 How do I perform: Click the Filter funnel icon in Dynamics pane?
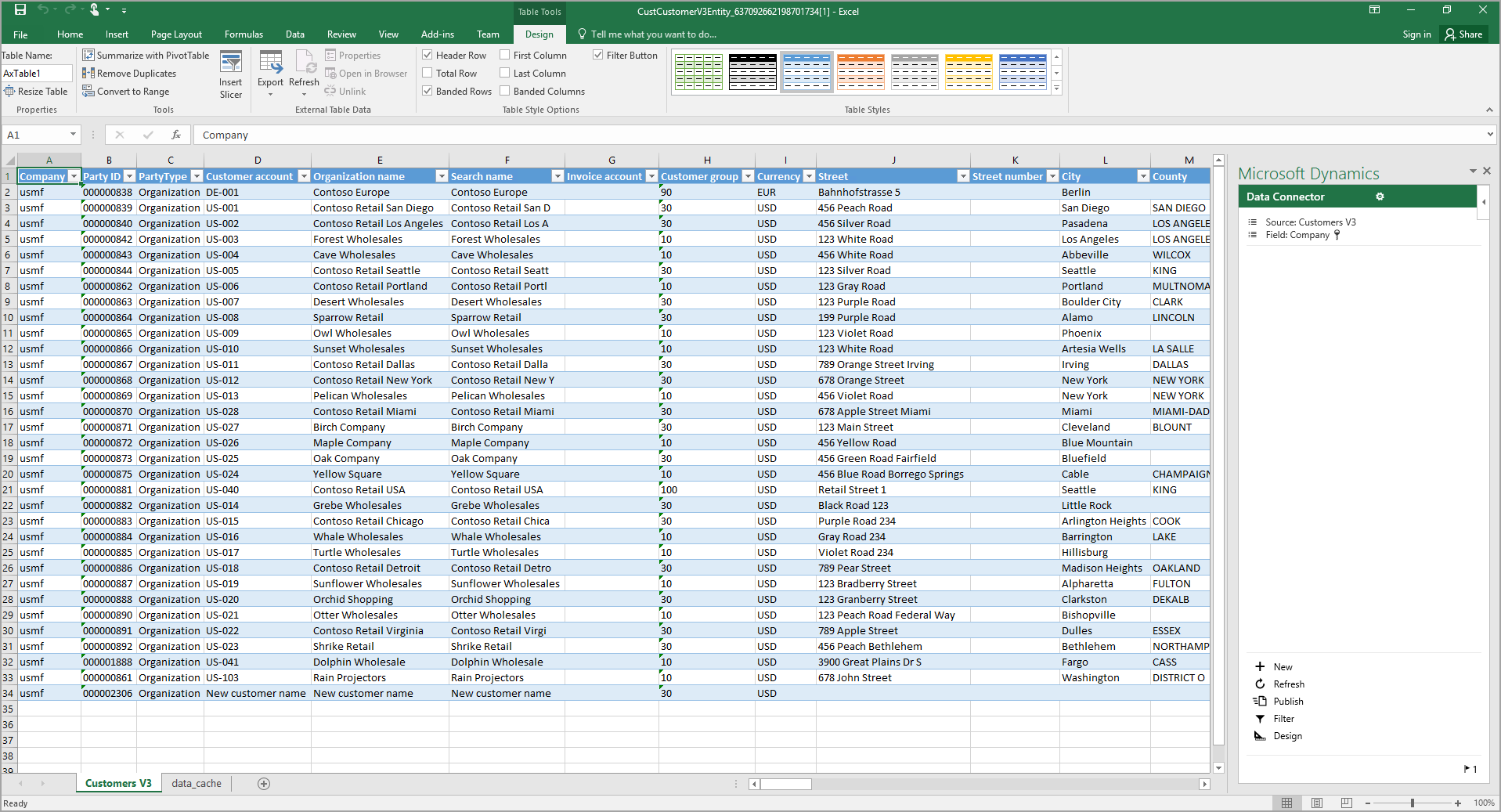tap(1260, 718)
